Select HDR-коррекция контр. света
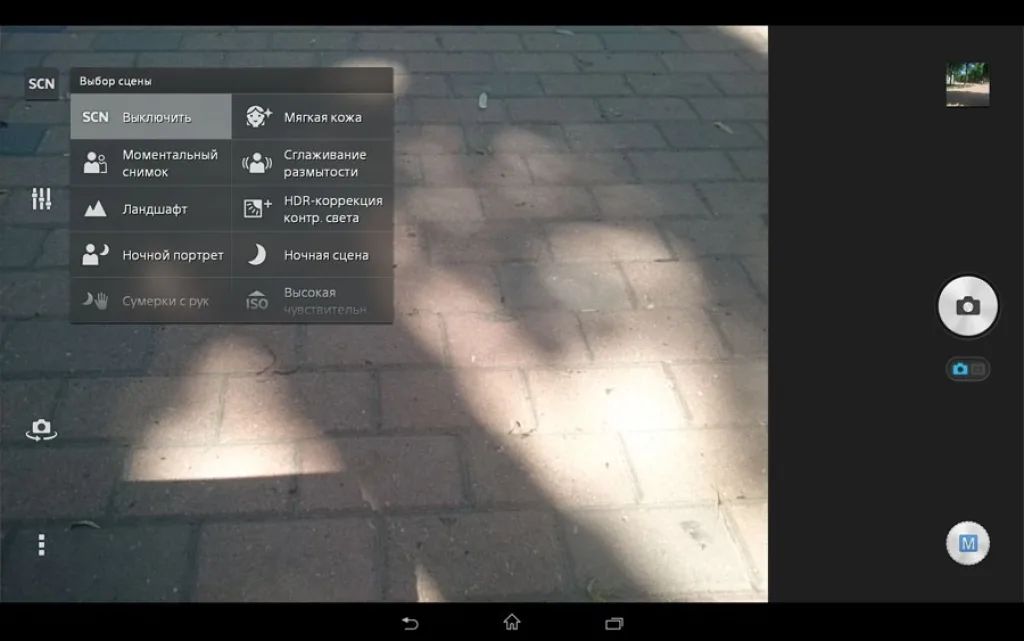This screenshot has height=641, width=1024. [x=313, y=209]
